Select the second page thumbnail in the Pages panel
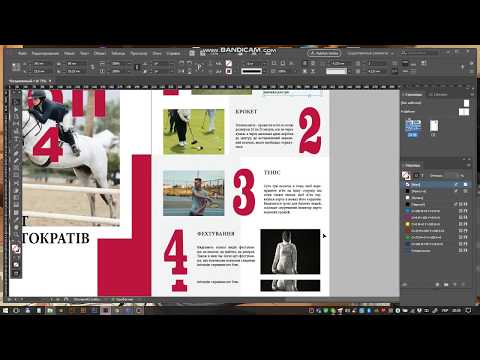 click(x=434, y=126)
